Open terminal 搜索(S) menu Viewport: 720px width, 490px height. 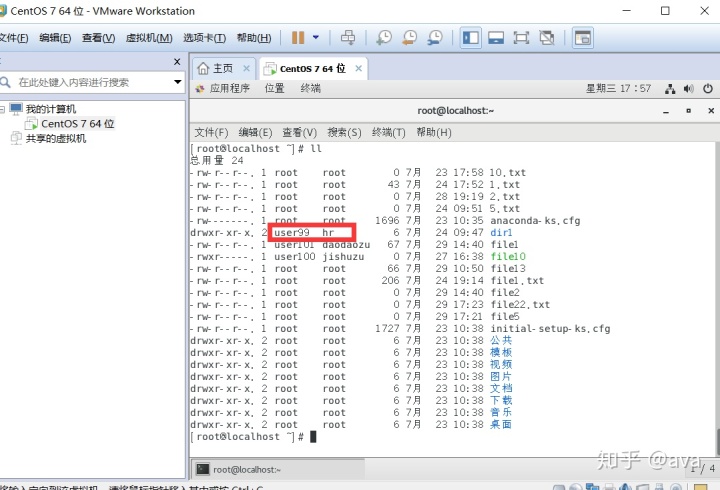344,133
